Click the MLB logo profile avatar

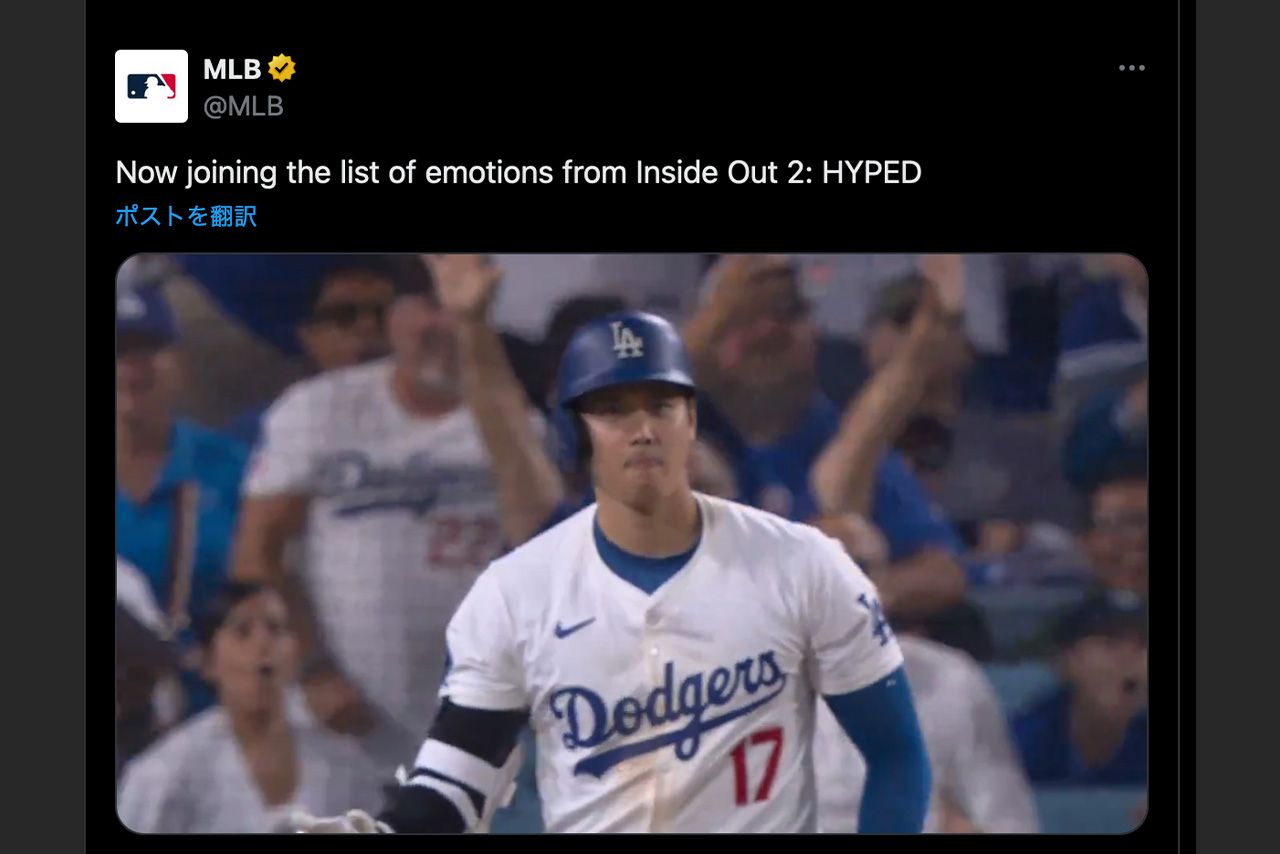[x=150, y=86]
